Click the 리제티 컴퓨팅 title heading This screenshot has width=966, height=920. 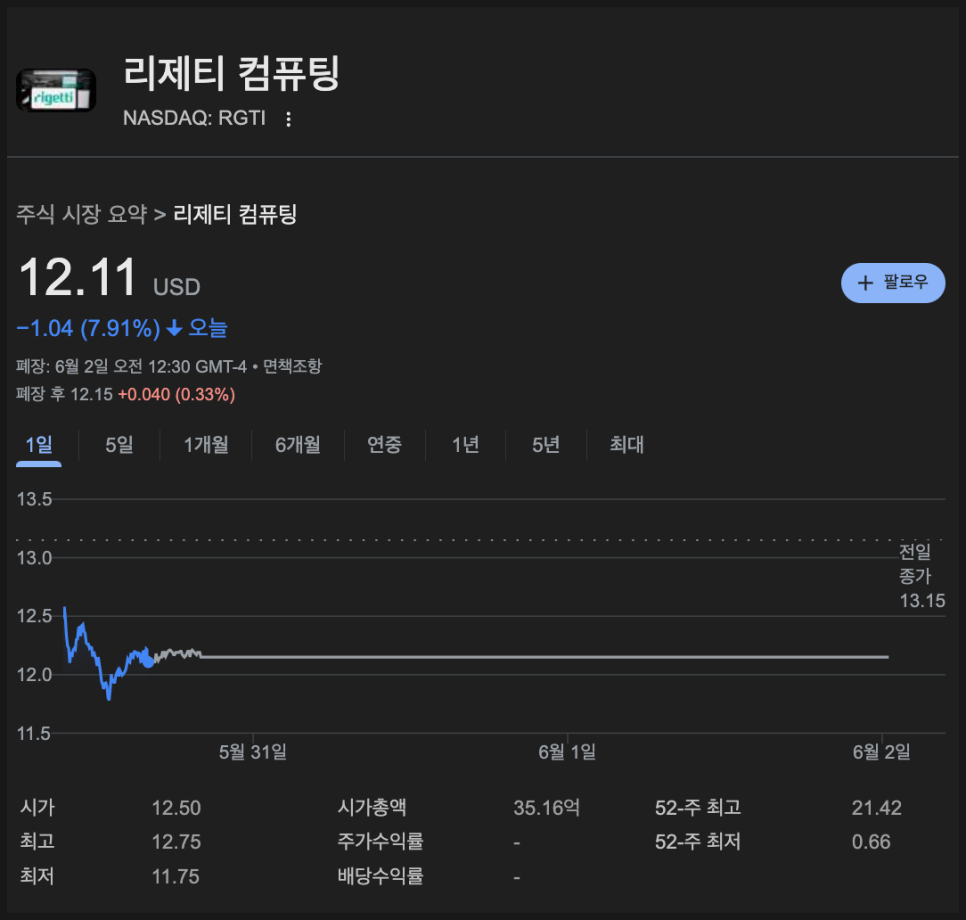tap(232, 73)
